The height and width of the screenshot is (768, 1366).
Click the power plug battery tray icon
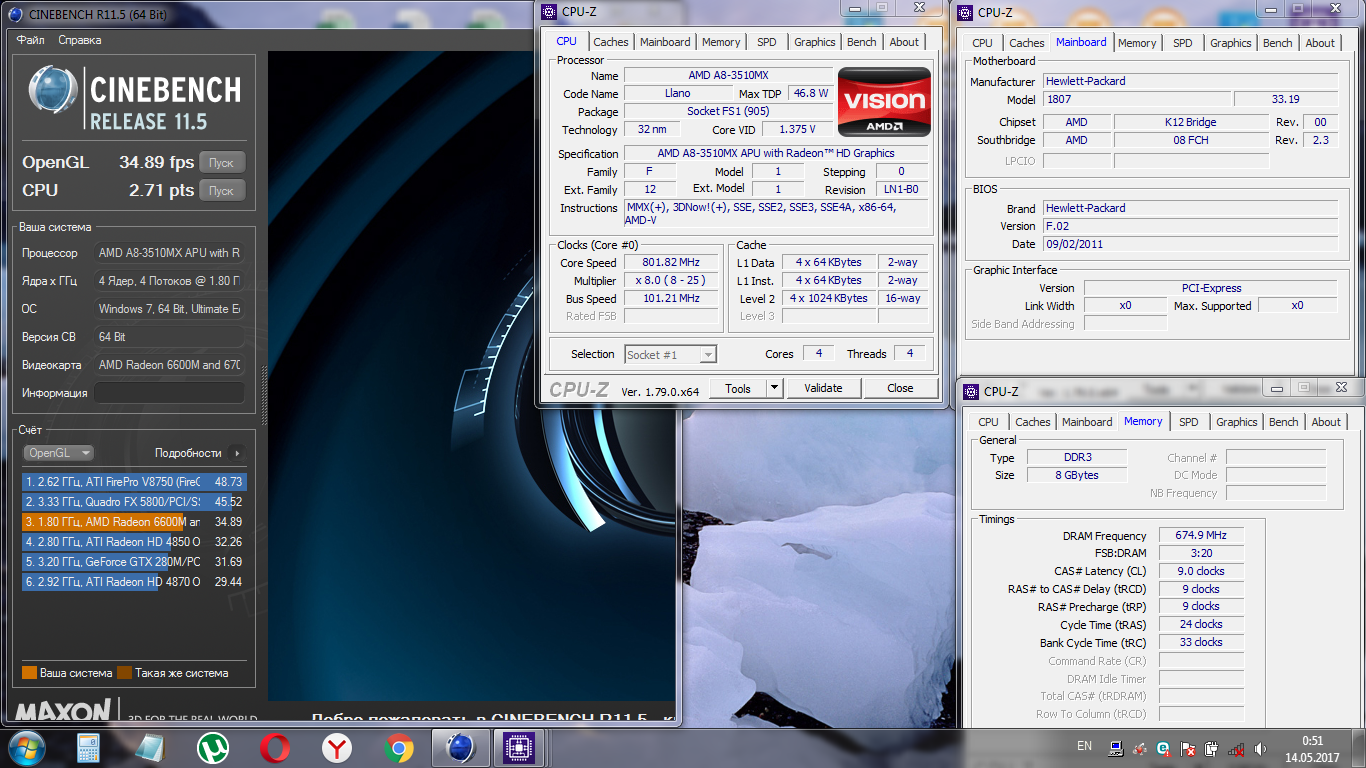1211,747
